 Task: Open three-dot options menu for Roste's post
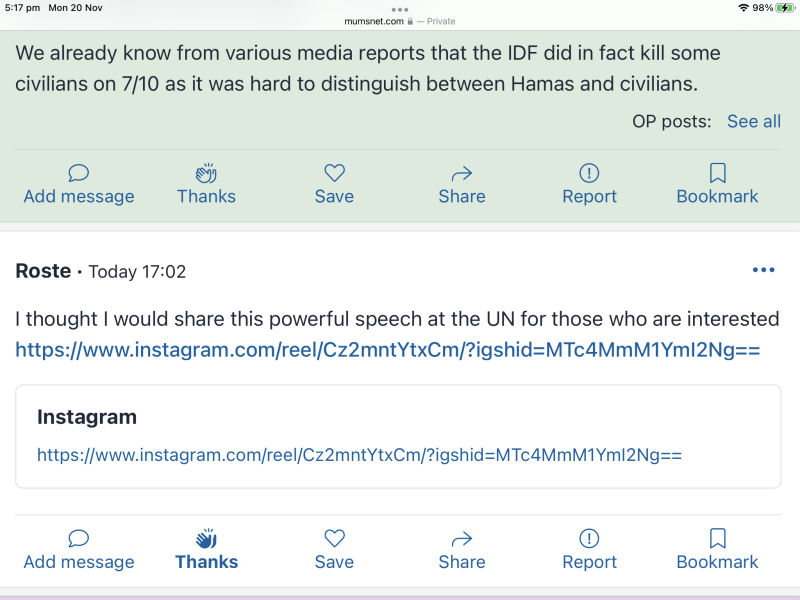tap(763, 270)
